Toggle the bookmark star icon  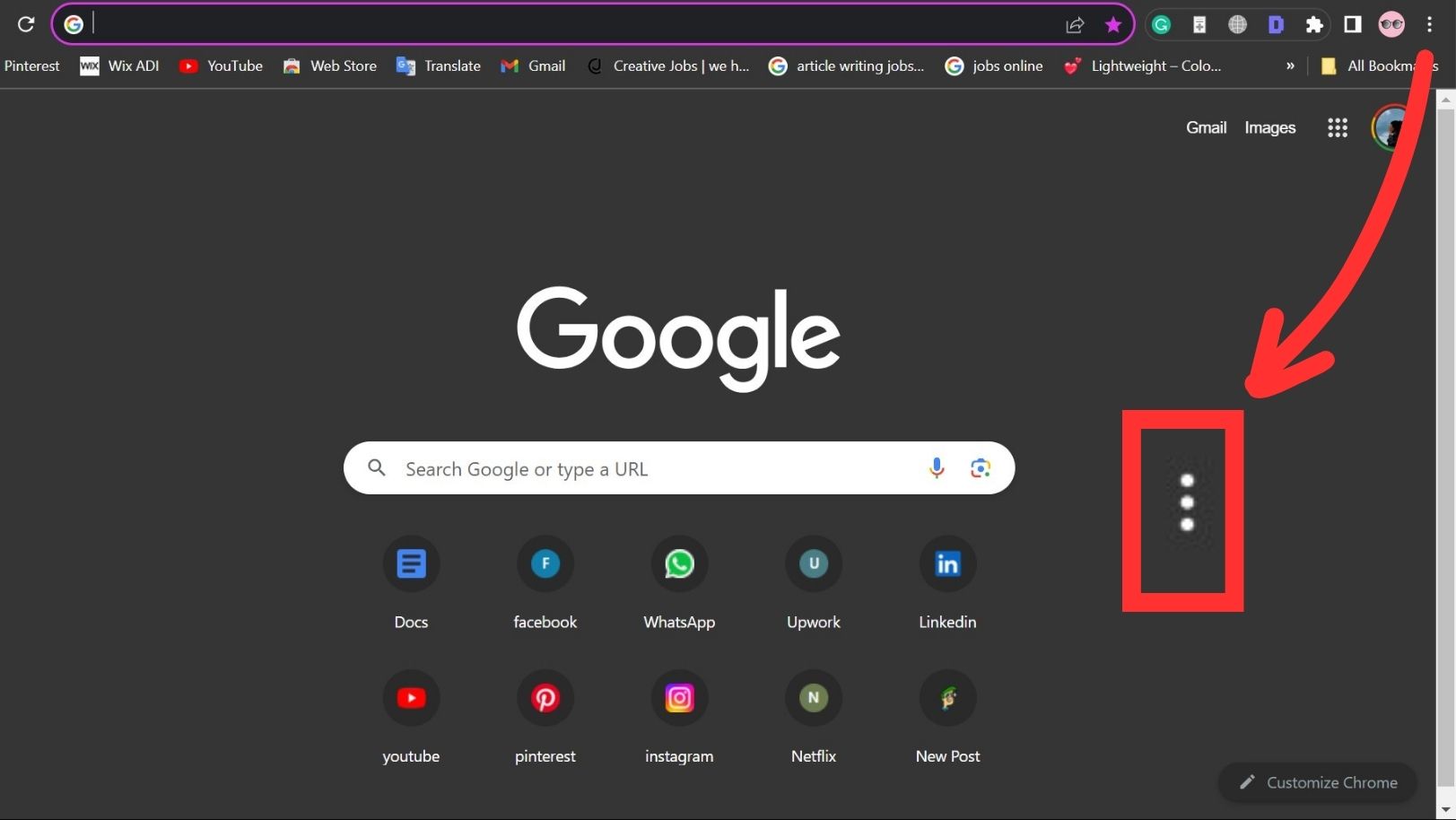click(1113, 25)
